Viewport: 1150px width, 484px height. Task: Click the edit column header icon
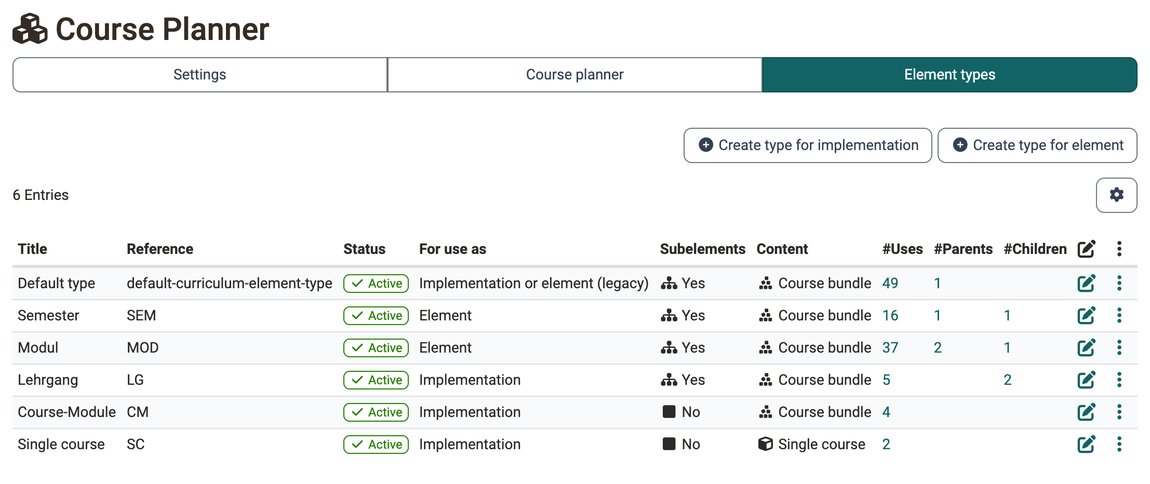click(1086, 249)
